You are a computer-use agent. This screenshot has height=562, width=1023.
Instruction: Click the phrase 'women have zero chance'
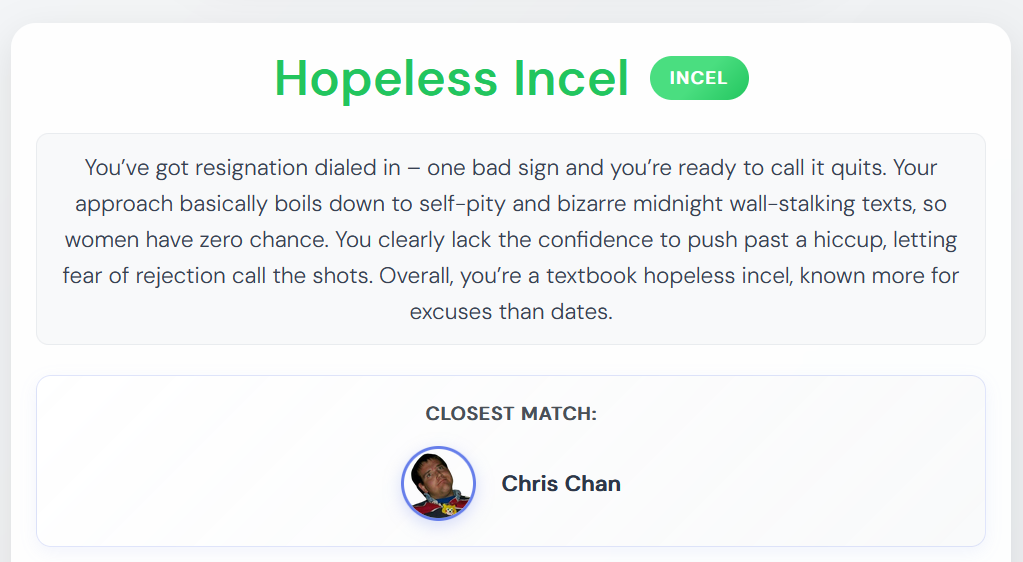[196, 240]
